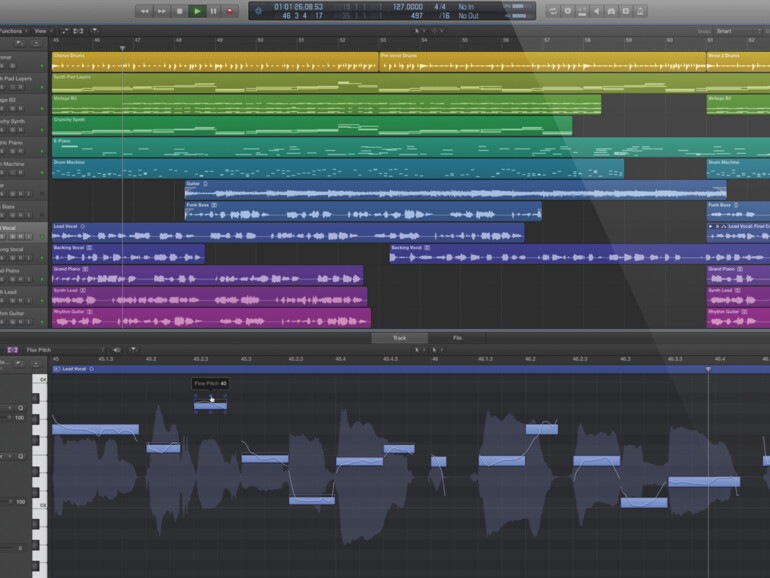770x578 pixels.
Task: Toggle Catch Playhead icon in the editor
Action: [x=133, y=350]
